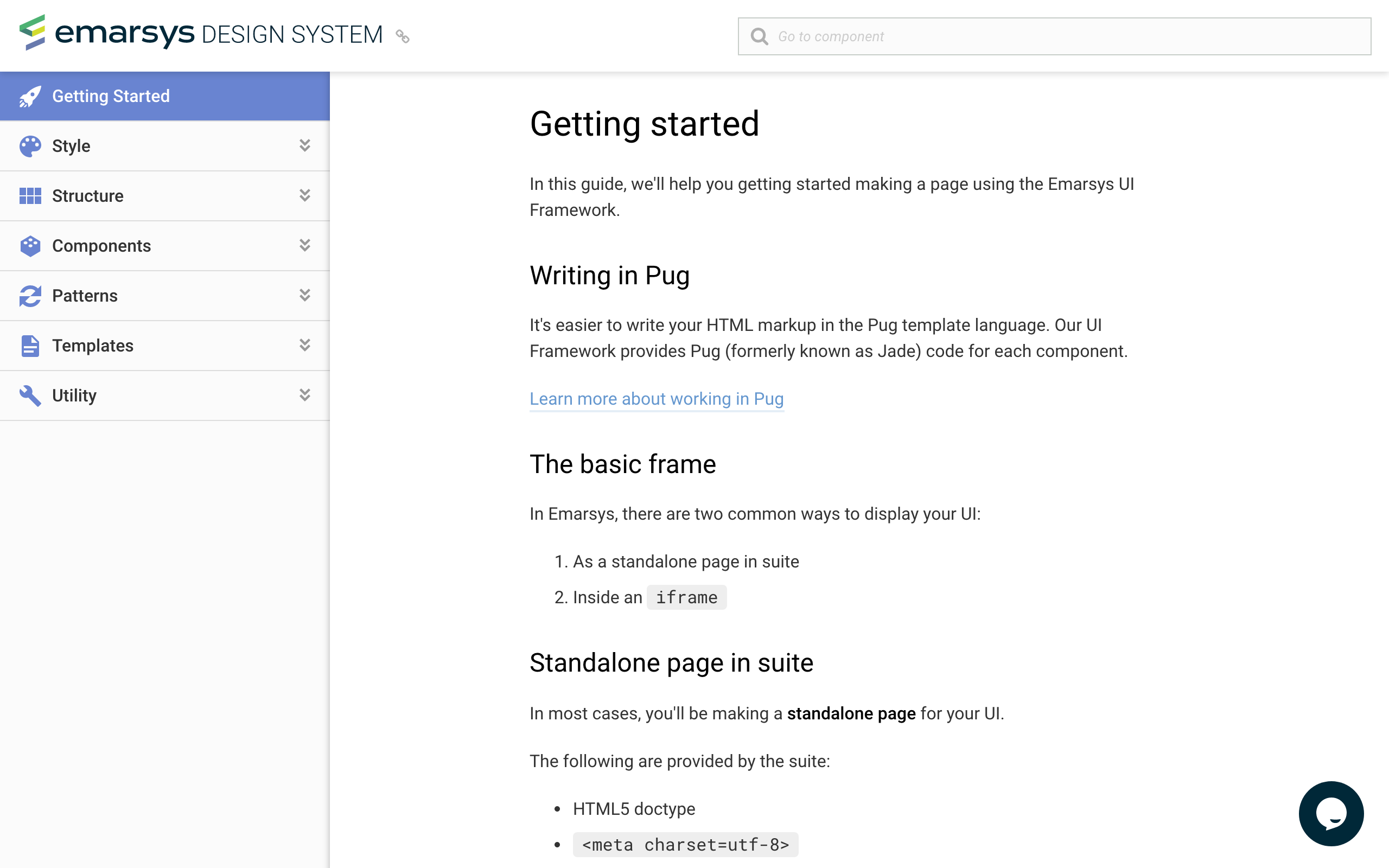
Task: Open the Patterns menu item
Action: [x=85, y=296]
